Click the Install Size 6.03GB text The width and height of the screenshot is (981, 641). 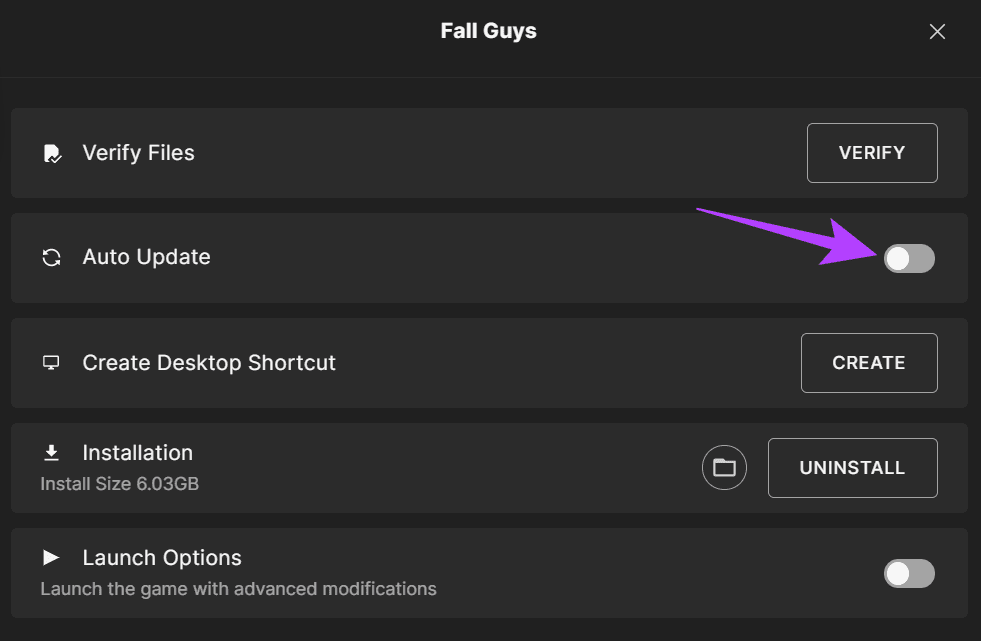click(x=119, y=484)
